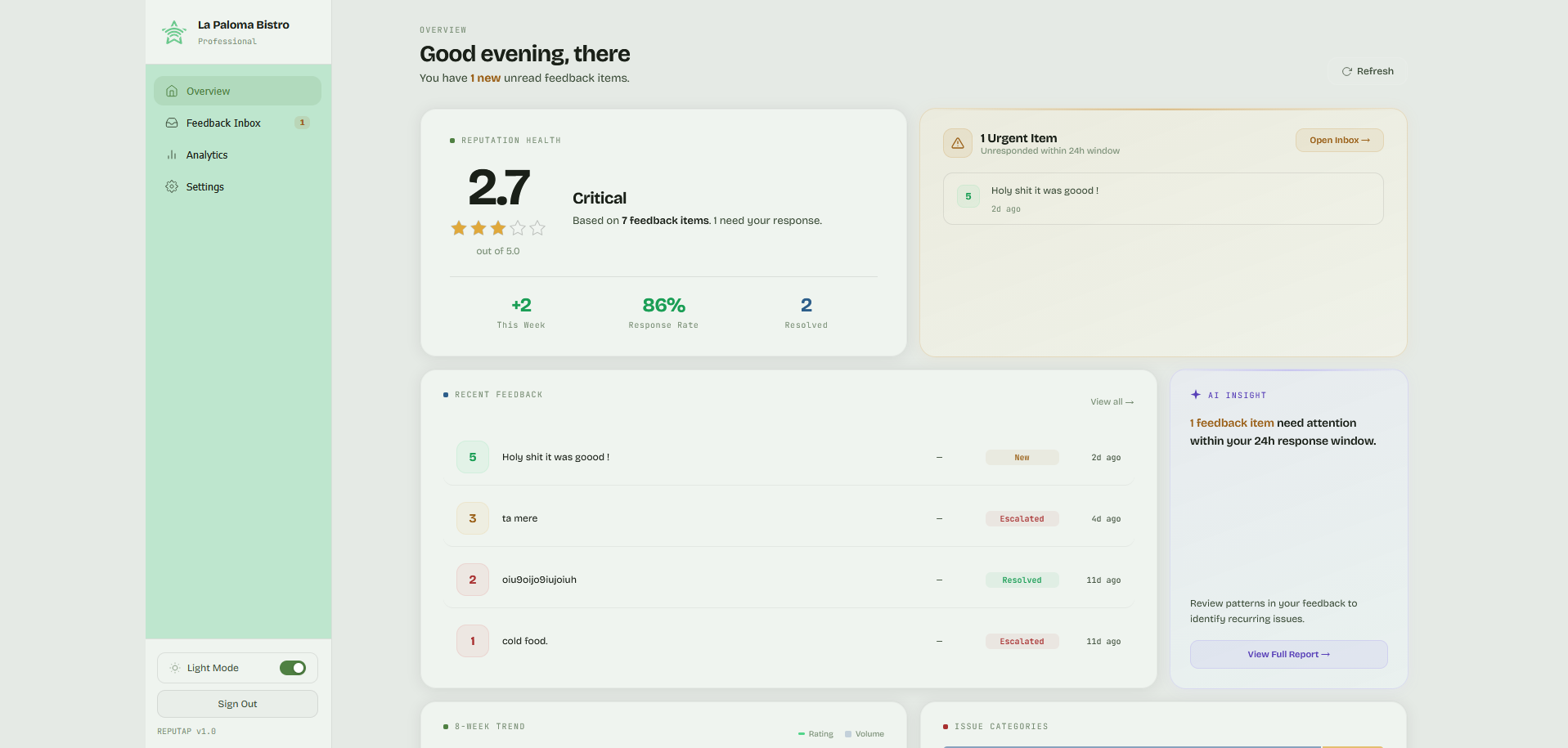The width and height of the screenshot is (1568, 748).
Task: Toggle the Light Mode switch
Action: (x=292, y=668)
